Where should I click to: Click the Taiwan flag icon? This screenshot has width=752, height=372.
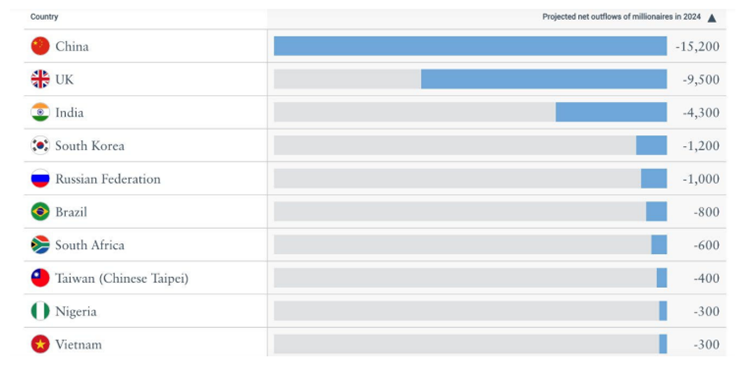pos(40,278)
